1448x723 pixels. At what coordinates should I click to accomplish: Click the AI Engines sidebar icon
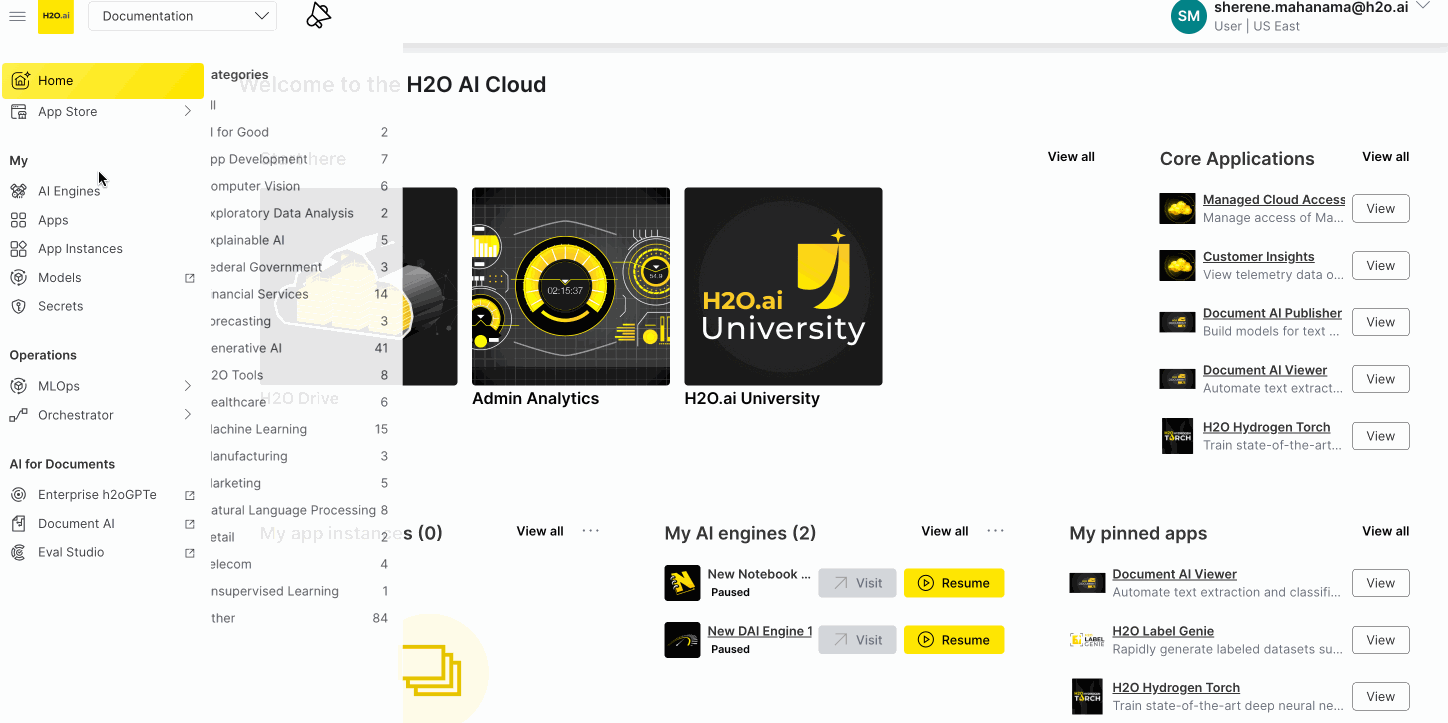click(19, 191)
